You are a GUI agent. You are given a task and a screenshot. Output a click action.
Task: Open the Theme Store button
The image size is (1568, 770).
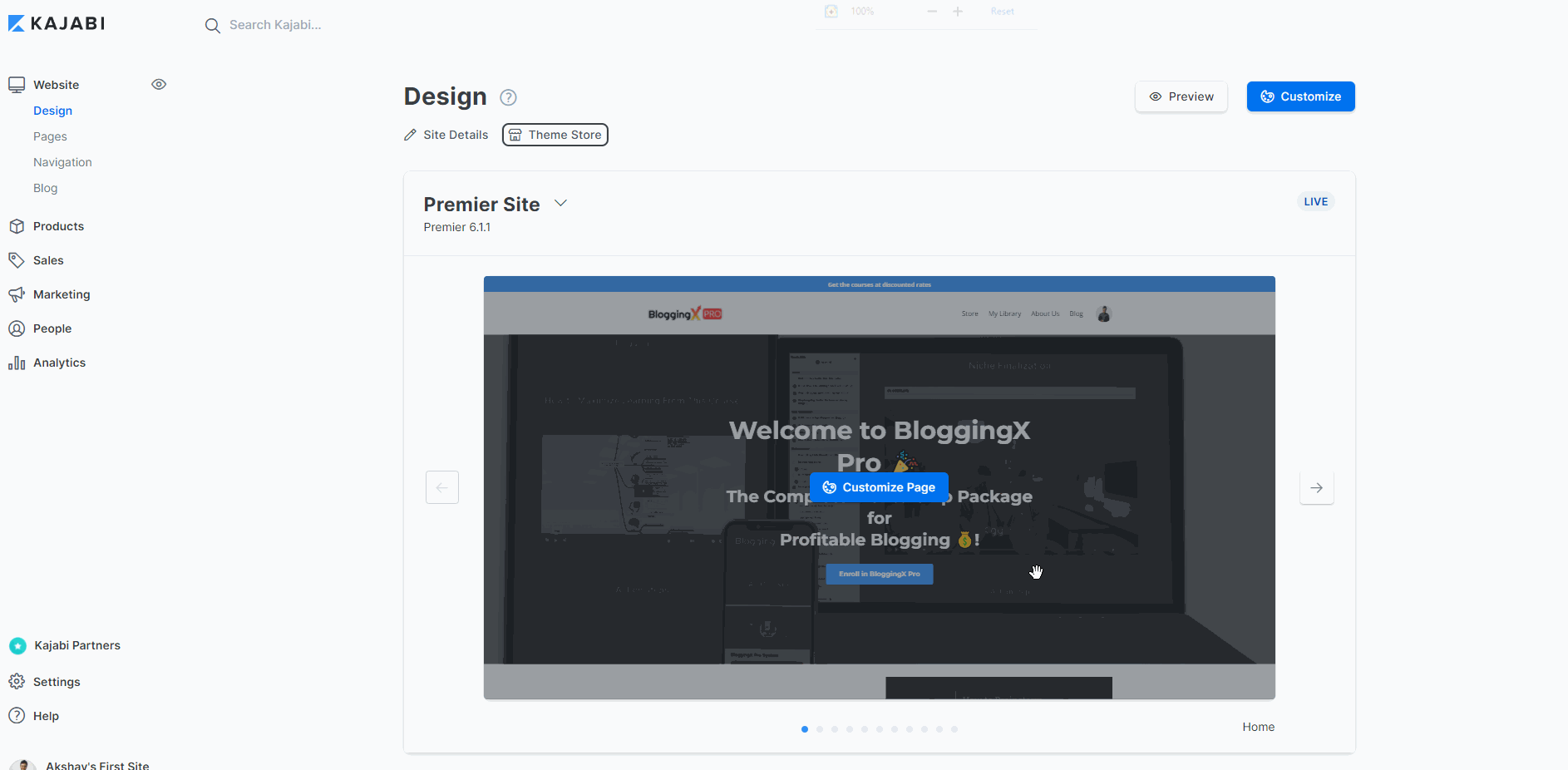[x=555, y=135]
